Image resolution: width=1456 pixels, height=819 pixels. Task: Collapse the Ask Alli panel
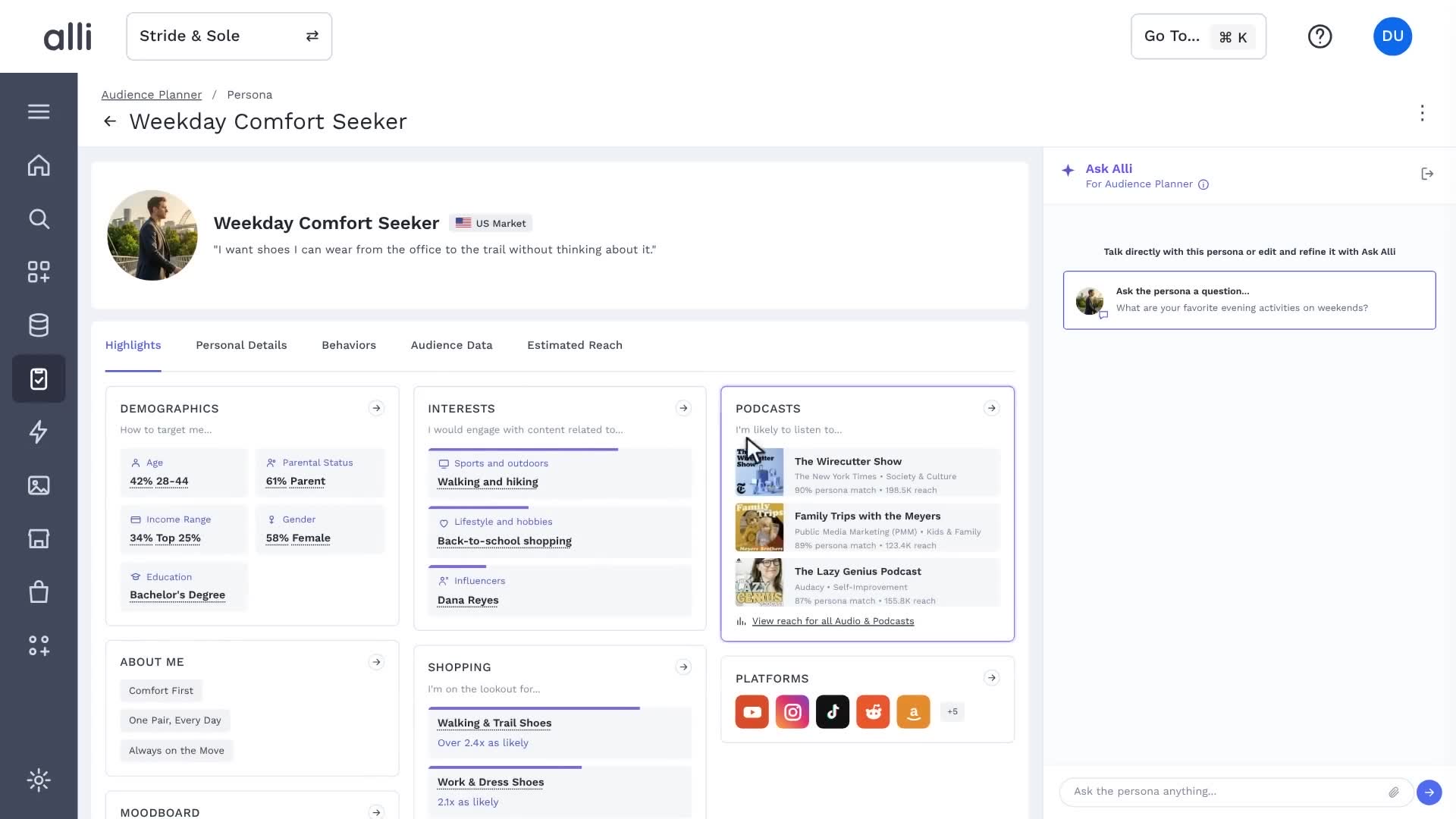click(x=1427, y=174)
